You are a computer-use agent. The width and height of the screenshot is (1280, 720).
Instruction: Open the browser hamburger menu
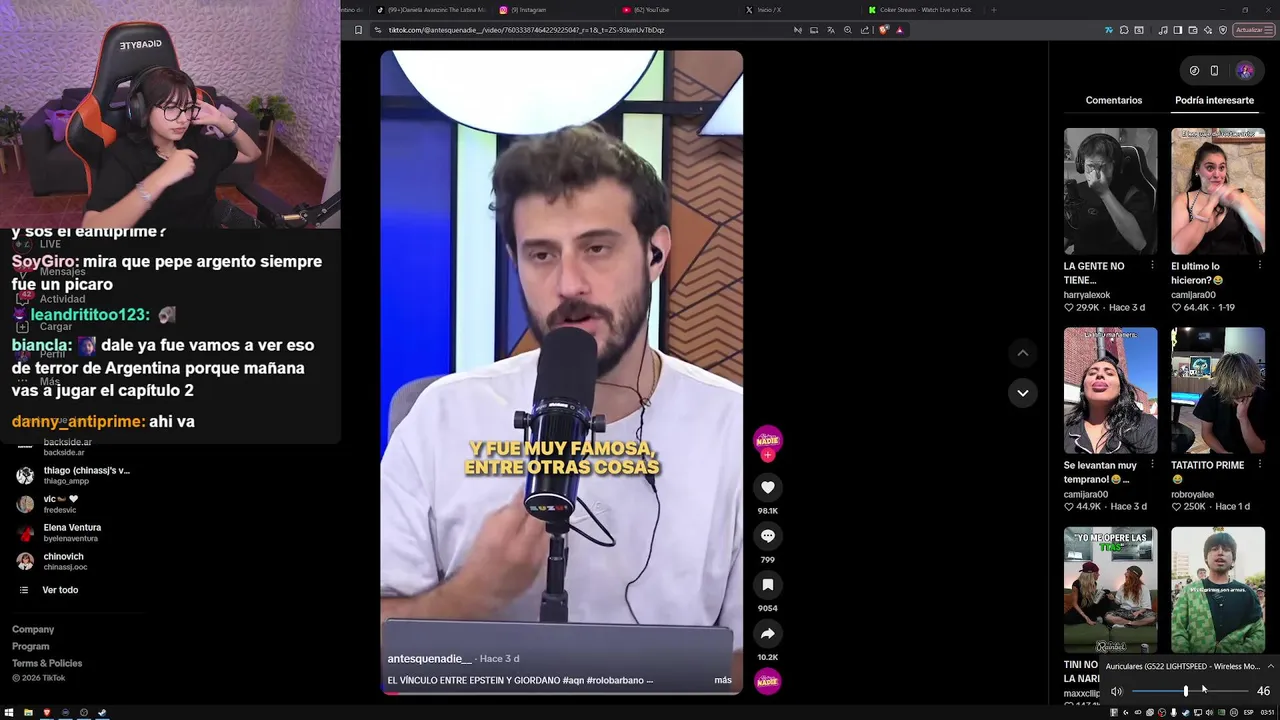tap(1269, 30)
